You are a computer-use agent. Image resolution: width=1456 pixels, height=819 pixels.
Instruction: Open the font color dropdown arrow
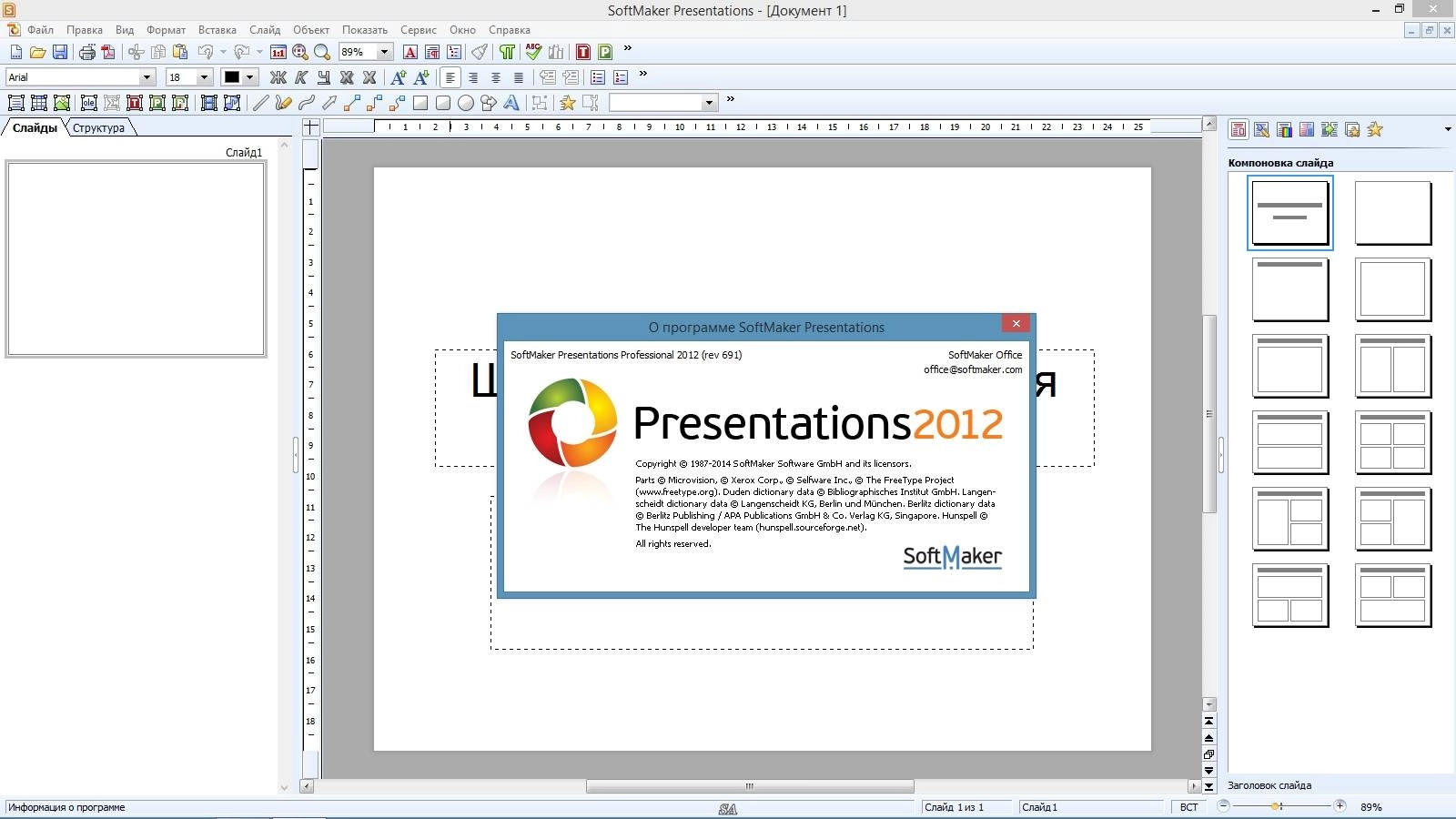(x=249, y=77)
